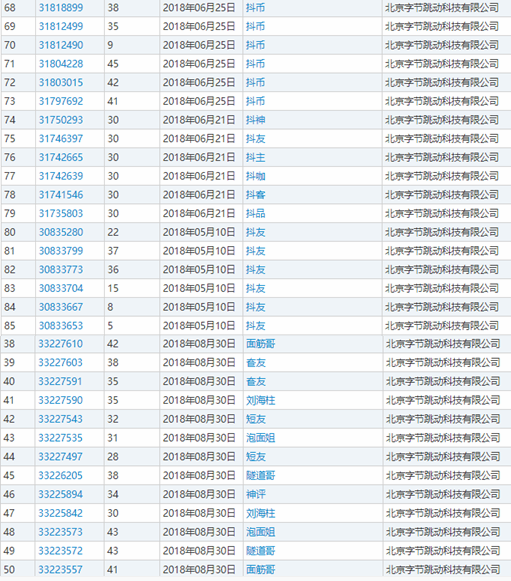Open registration number 30833653 link

coord(61,326)
